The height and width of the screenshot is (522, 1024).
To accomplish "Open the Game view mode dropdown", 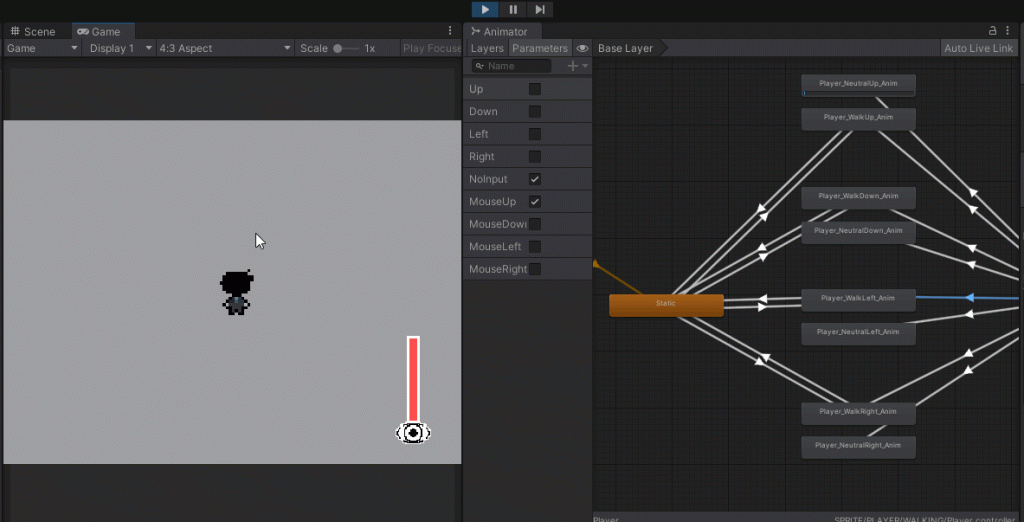I will coord(42,48).
